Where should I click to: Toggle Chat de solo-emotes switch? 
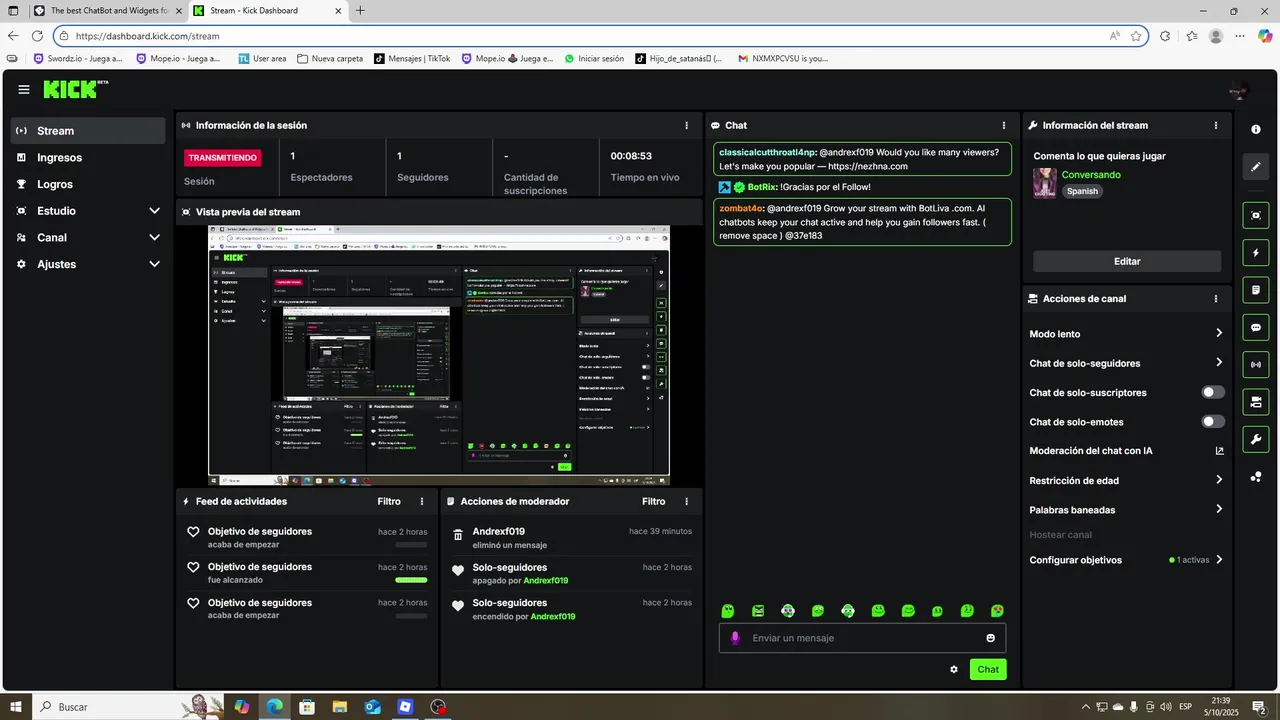pyautogui.click(x=1213, y=422)
